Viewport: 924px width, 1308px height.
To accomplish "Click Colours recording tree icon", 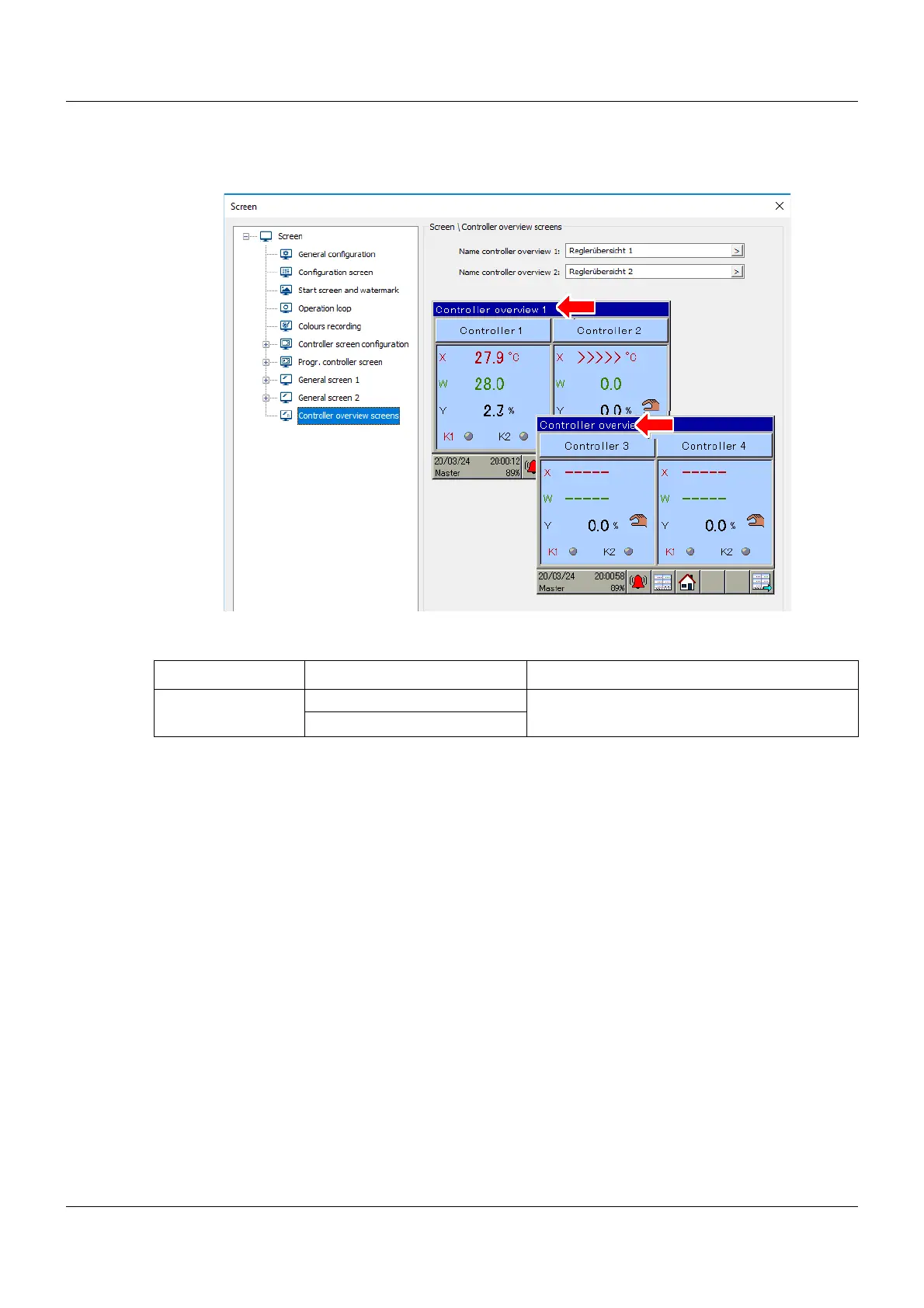I will pyautogui.click(x=286, y=326).
